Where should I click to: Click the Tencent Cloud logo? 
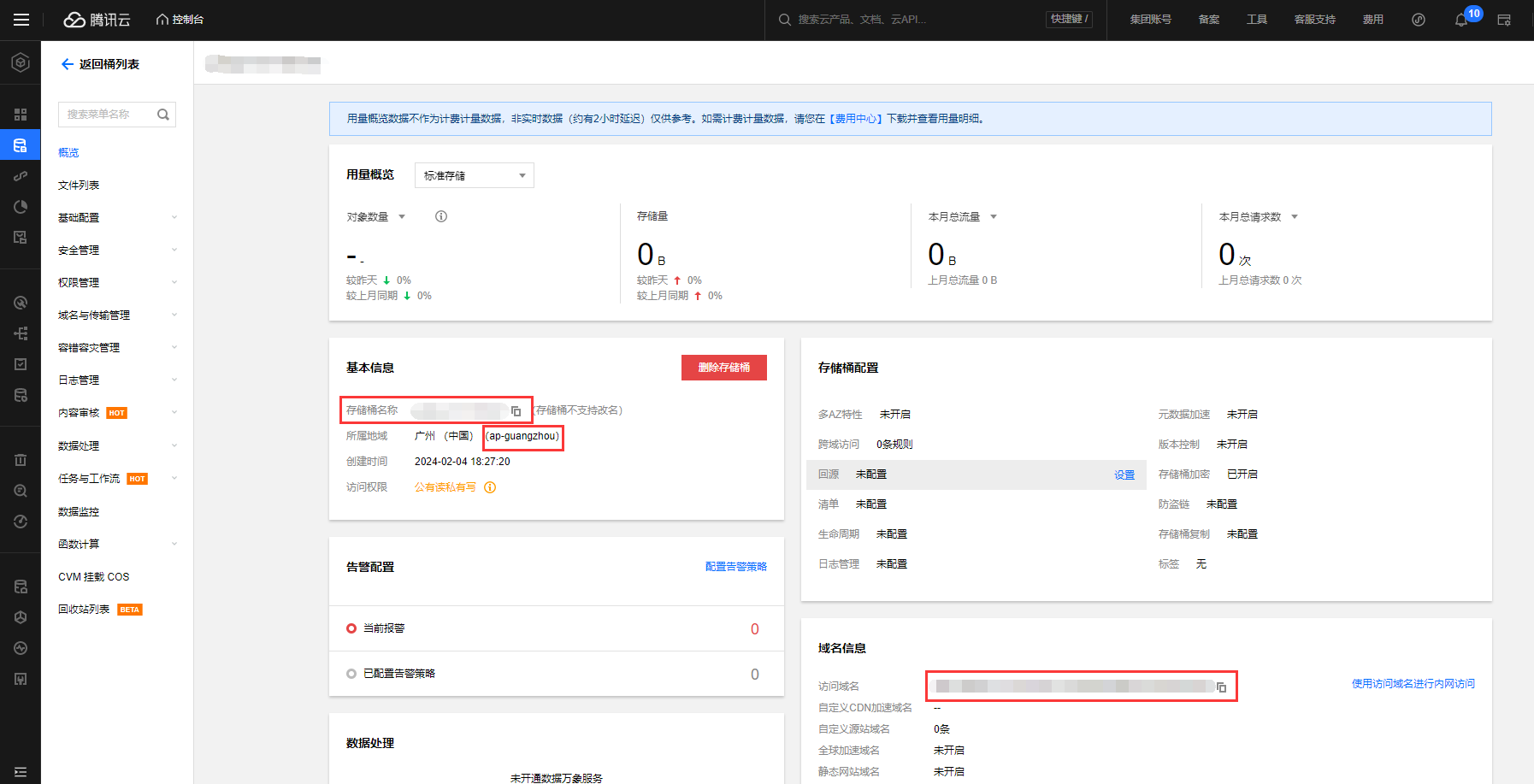[x=97, y=20]
